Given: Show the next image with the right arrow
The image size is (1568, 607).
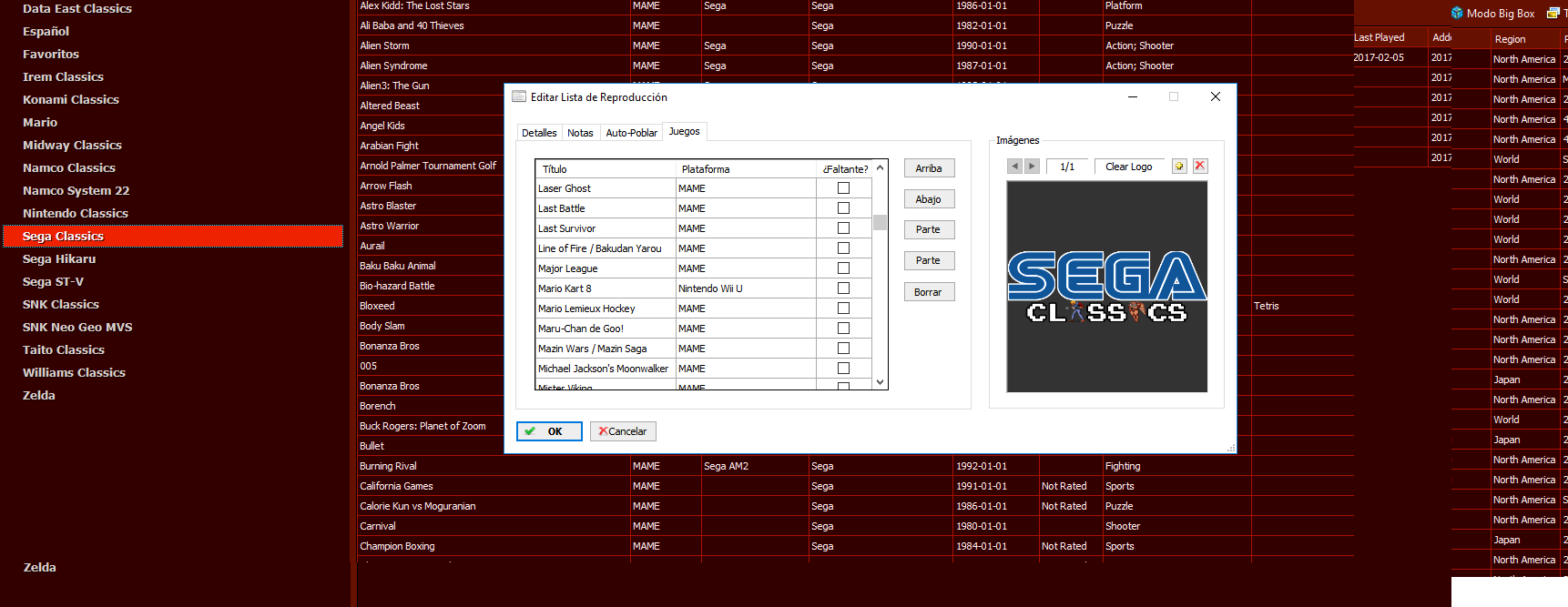Looking at the screenshot, I should [x=1032, y=166].
